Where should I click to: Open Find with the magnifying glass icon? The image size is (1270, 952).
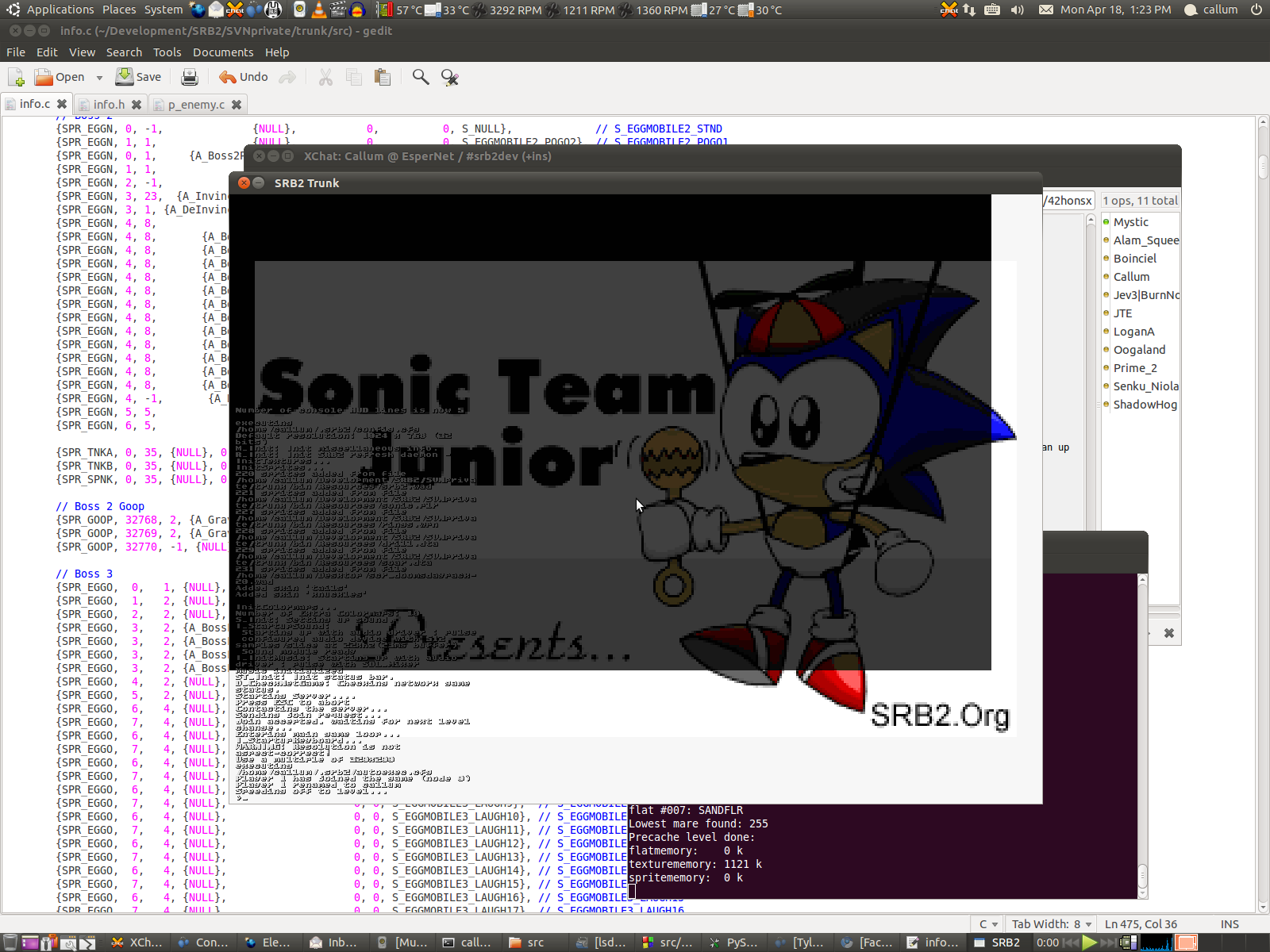pyautogui.click(x=421, y=77)
